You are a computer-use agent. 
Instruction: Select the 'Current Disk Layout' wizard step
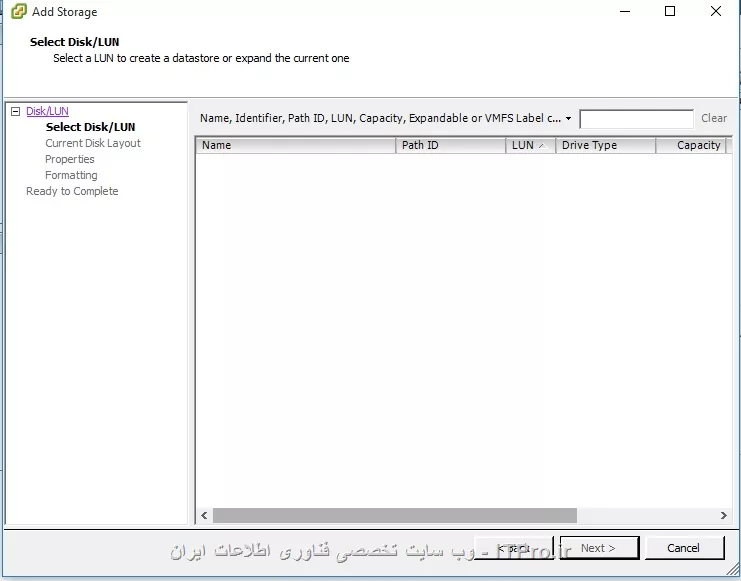(x=93, y=143)
